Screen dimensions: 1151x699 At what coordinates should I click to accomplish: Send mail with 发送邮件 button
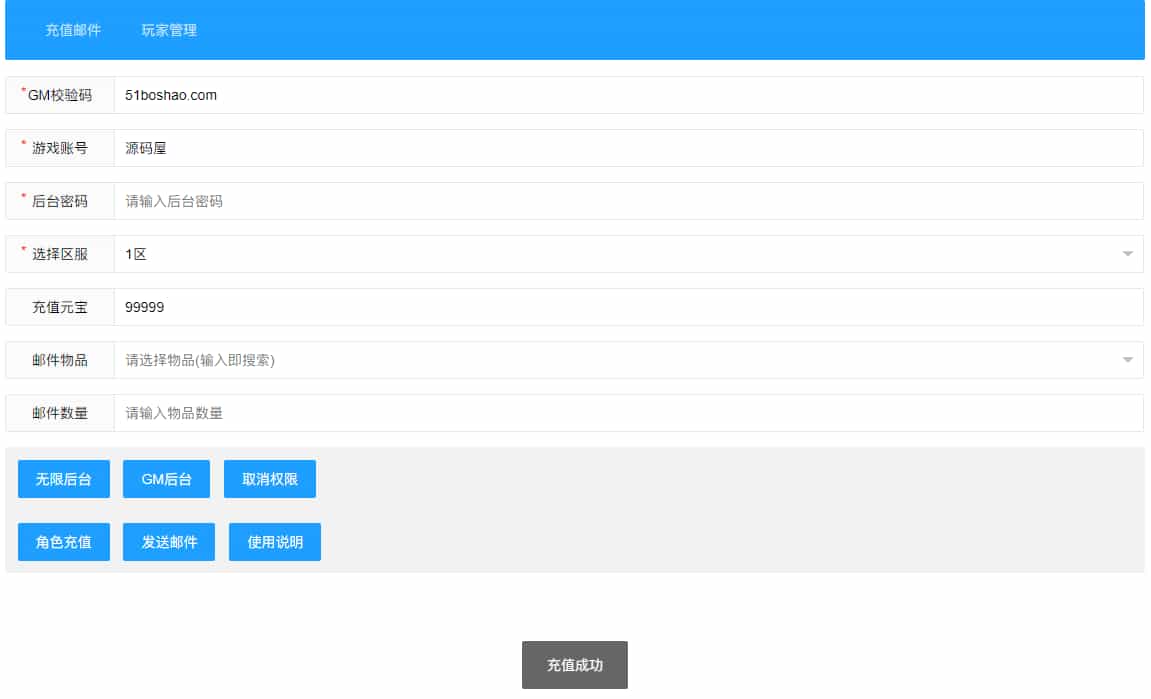(x=169, y=542)
